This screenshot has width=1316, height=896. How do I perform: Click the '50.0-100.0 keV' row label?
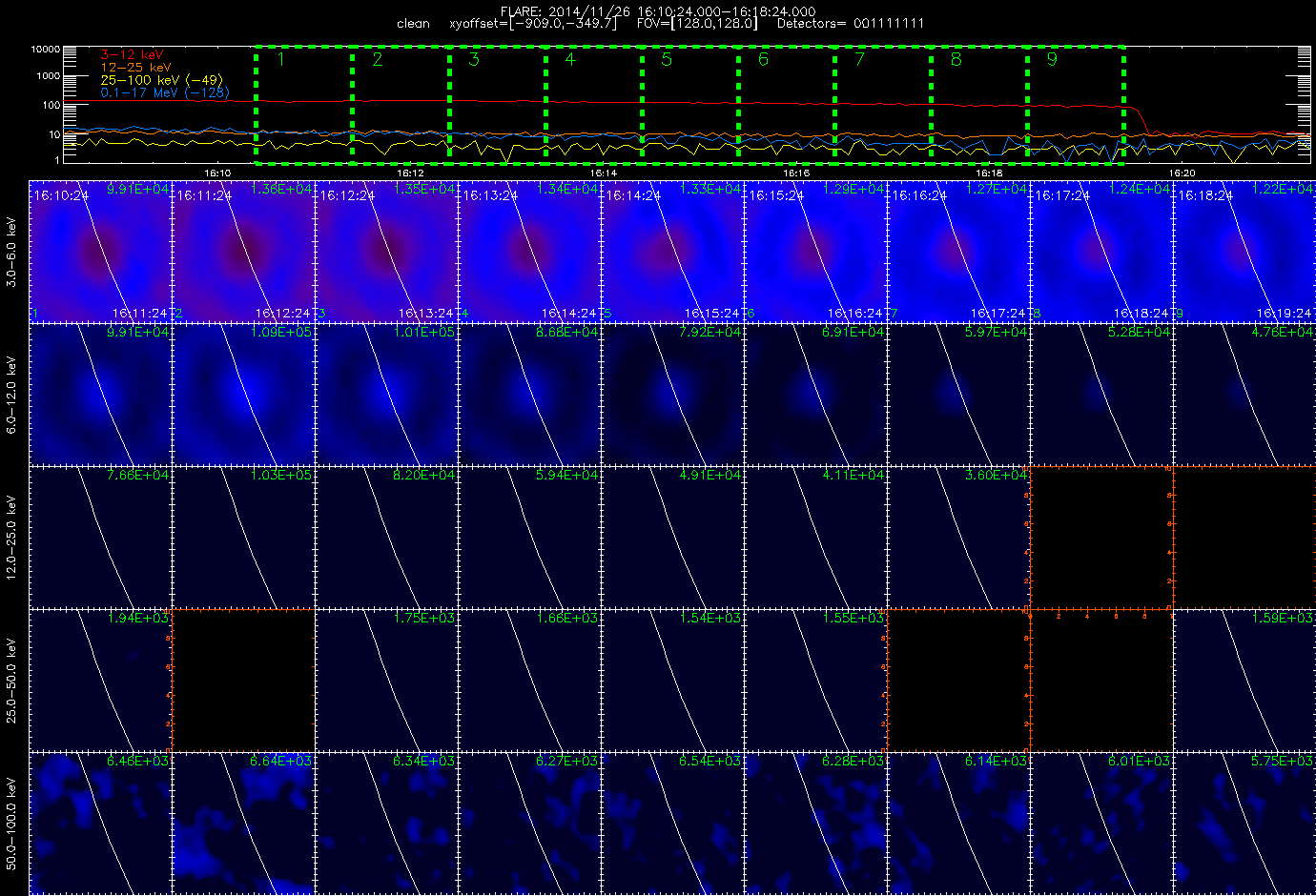point(11,824)
